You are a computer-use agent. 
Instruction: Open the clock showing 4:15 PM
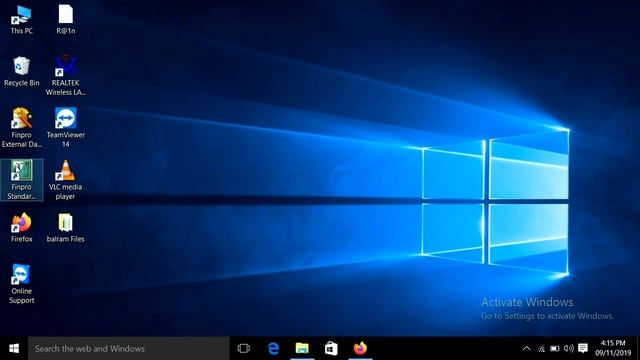tap(613, 348)
